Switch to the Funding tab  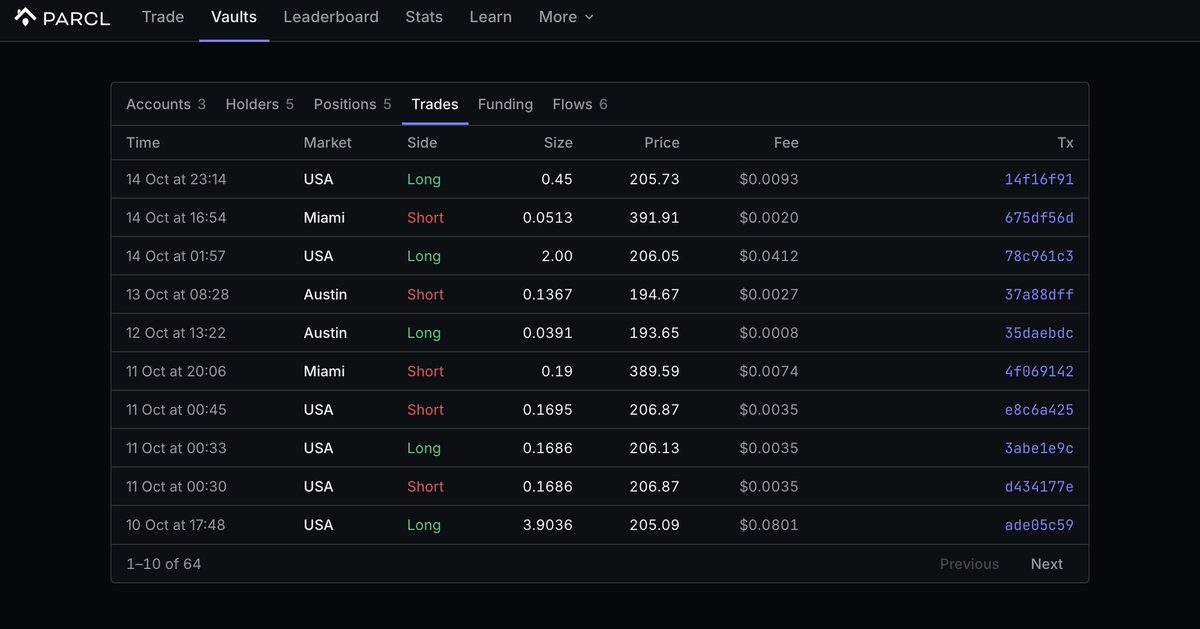[x=505, y=104]
